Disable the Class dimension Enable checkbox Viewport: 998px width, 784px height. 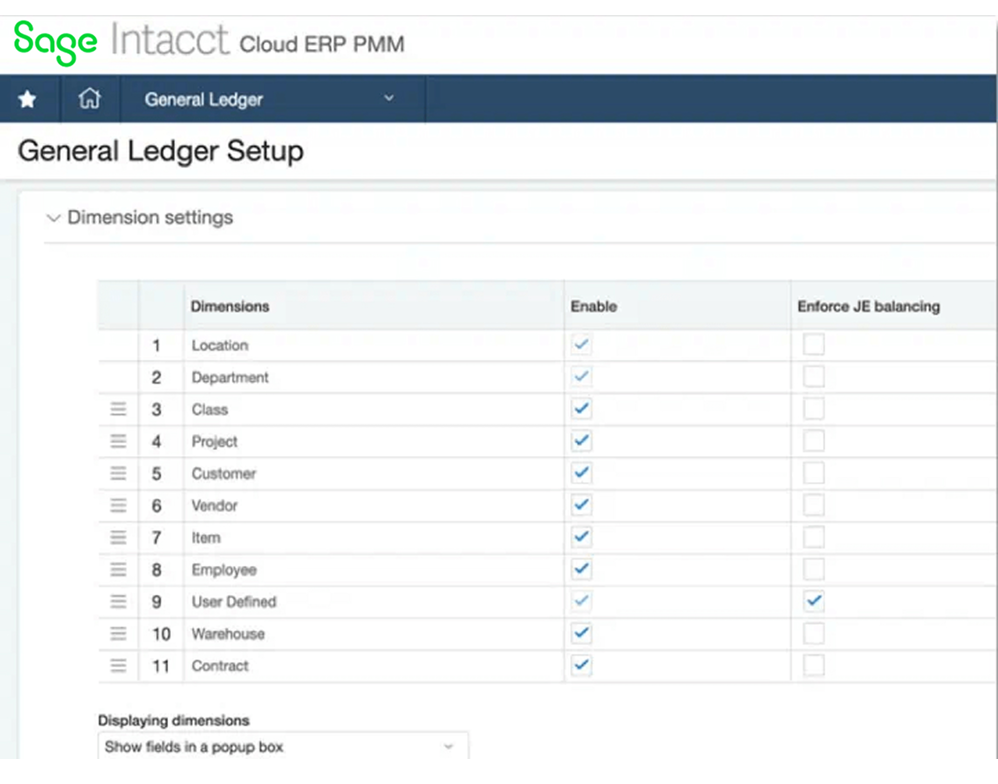pyautogui.click(x=581, y=409)
